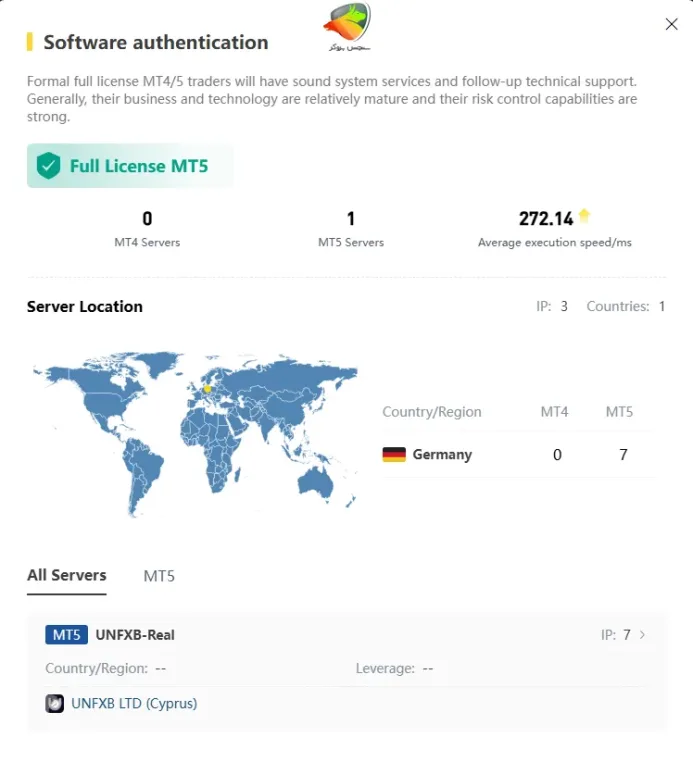
Task: Switch to the MT5 servers tab
Action: tap(159, 576)
